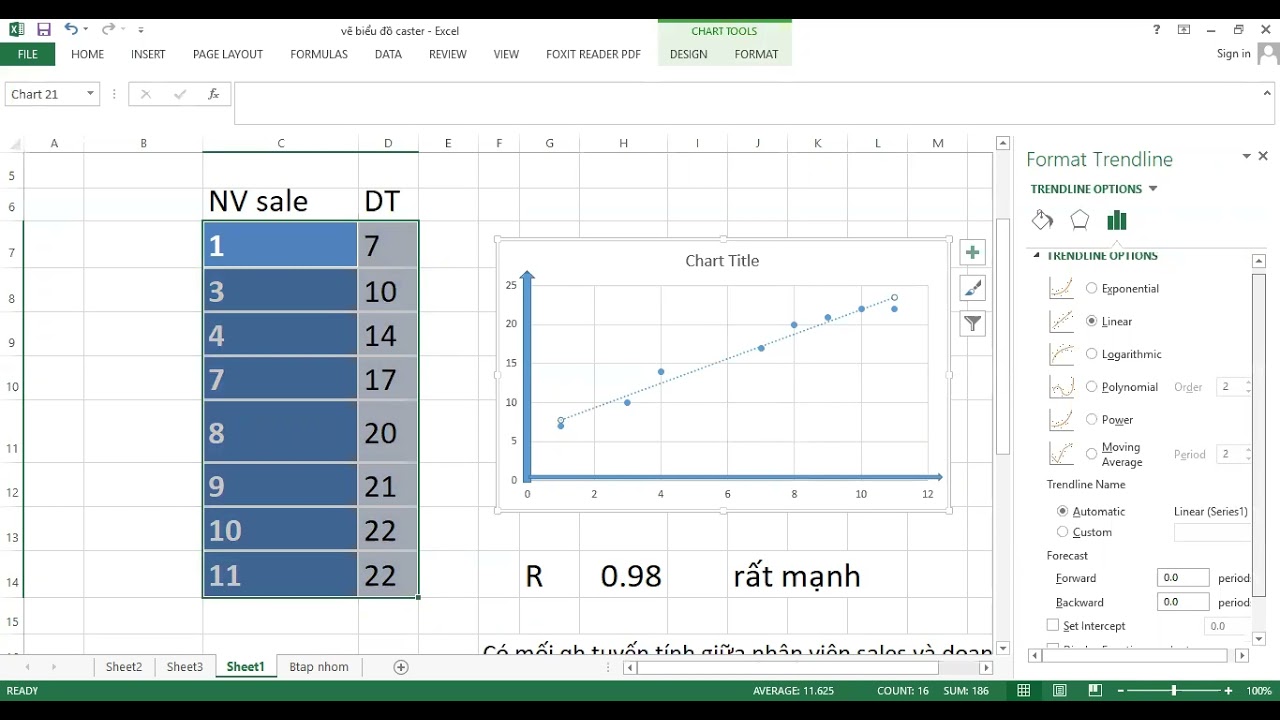Viewport: 1280px width, 720px height.
Task: Open Trendline Options bar chart icon
Action: pyautogui.click(x=1117, y=221)
